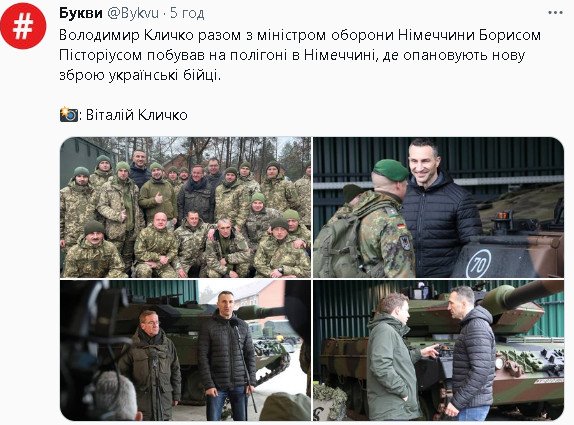This screenshot has height=425, width=574.
Task: Click the 'Віталій Кличко' photo credit text
Action: coord(137,115)
